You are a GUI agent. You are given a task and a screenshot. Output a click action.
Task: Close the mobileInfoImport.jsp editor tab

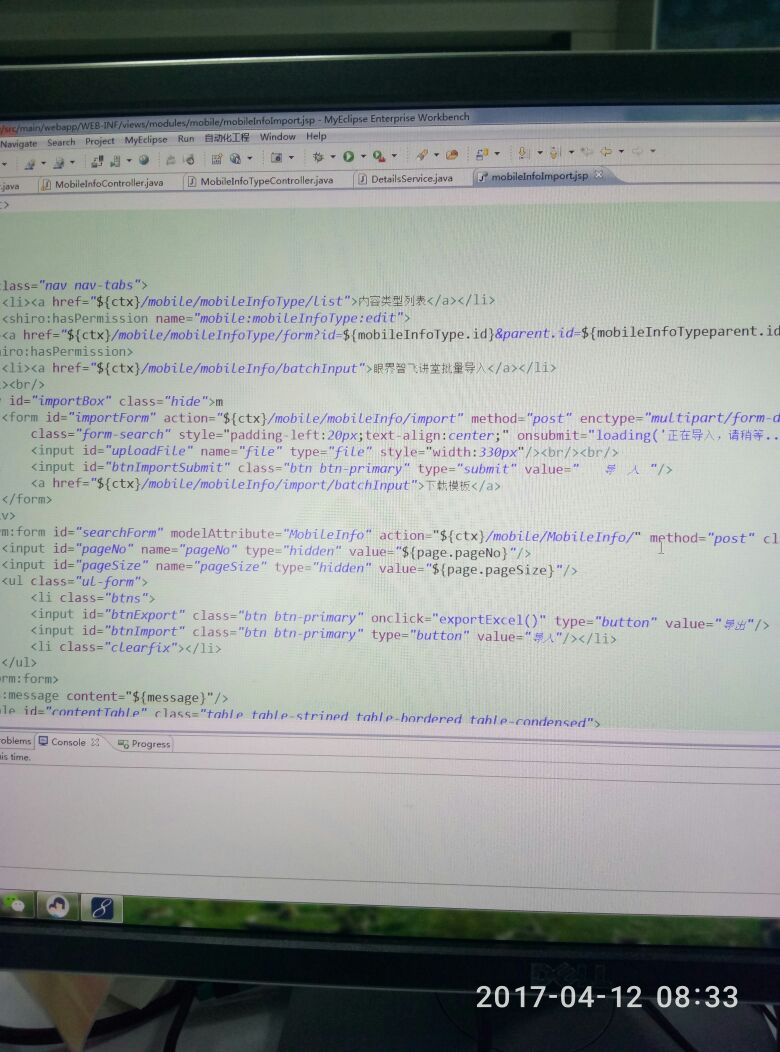point(598,175)
